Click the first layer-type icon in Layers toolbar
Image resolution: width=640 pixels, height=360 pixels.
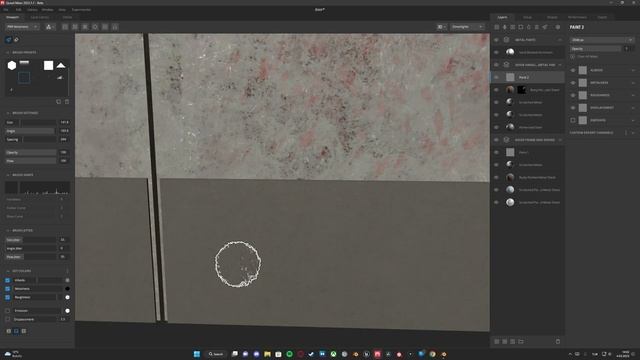point(497,27)
